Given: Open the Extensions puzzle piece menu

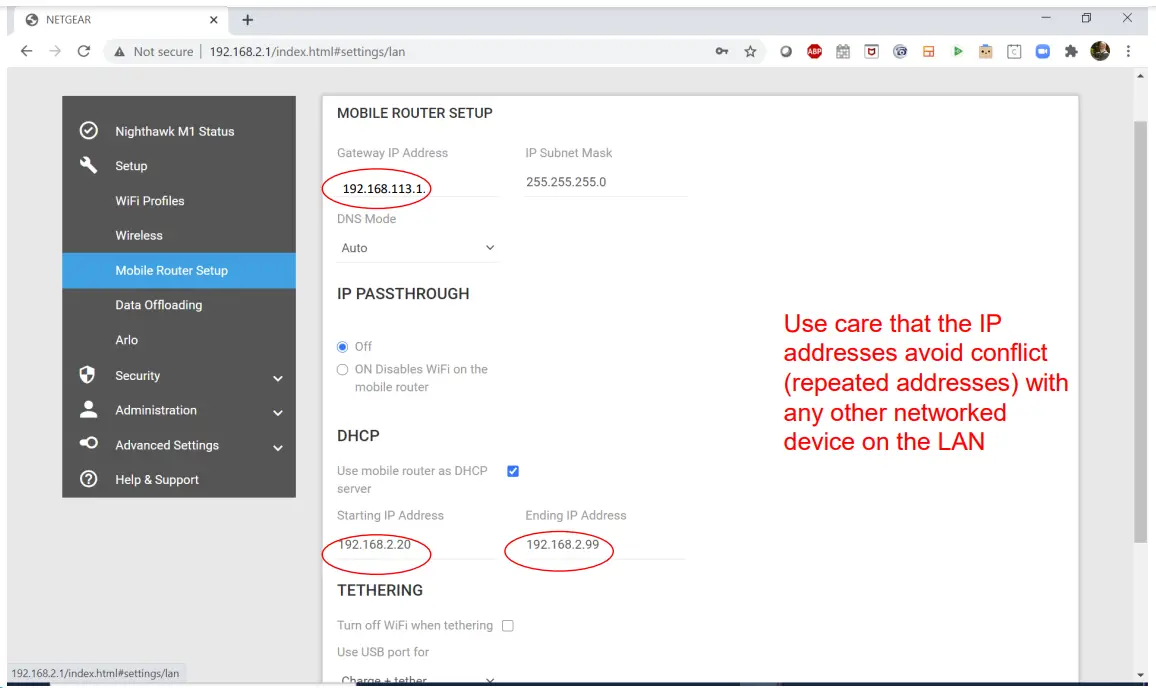Looking at the screenshot, I should 1071,51.
